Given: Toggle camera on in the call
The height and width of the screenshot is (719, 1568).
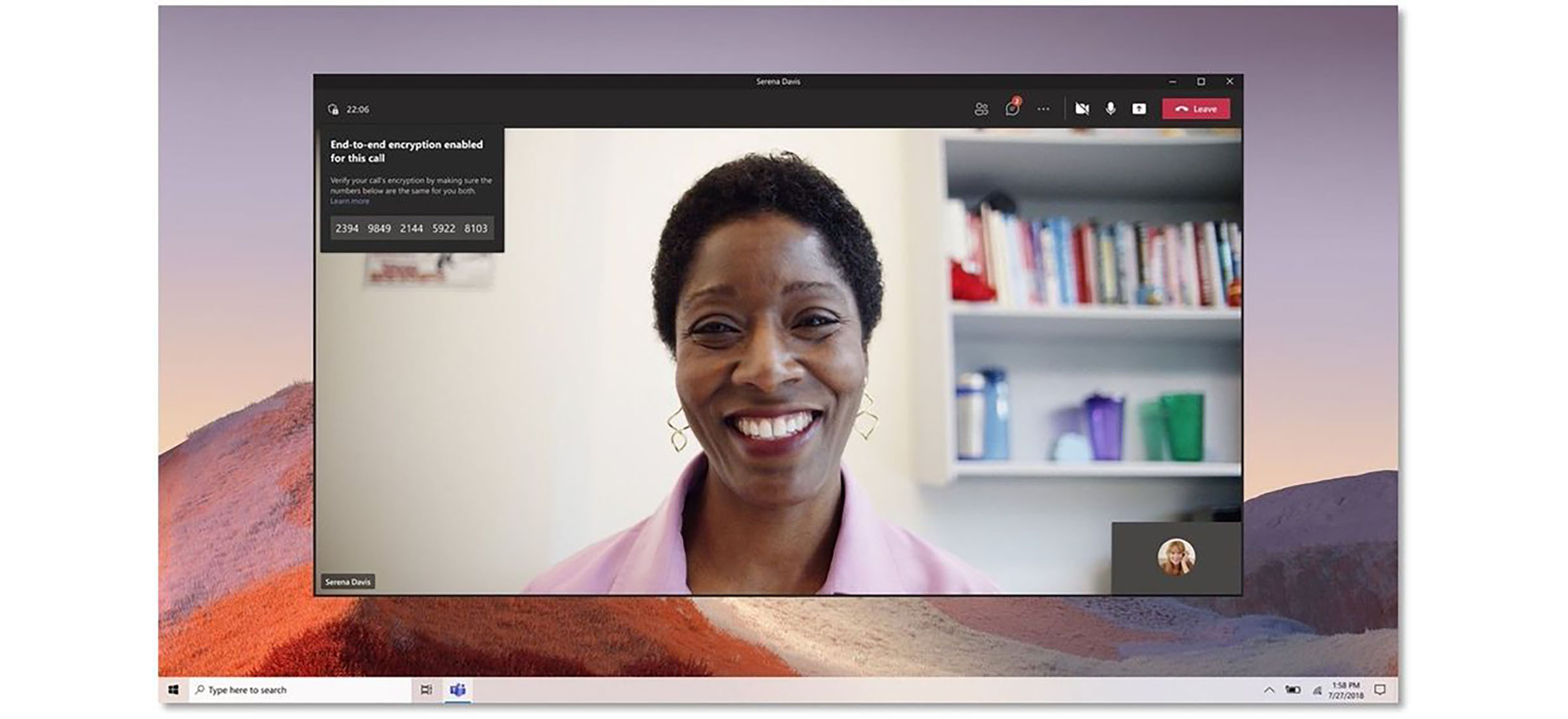Looking at the screenshot, I should coord(1082,109).
